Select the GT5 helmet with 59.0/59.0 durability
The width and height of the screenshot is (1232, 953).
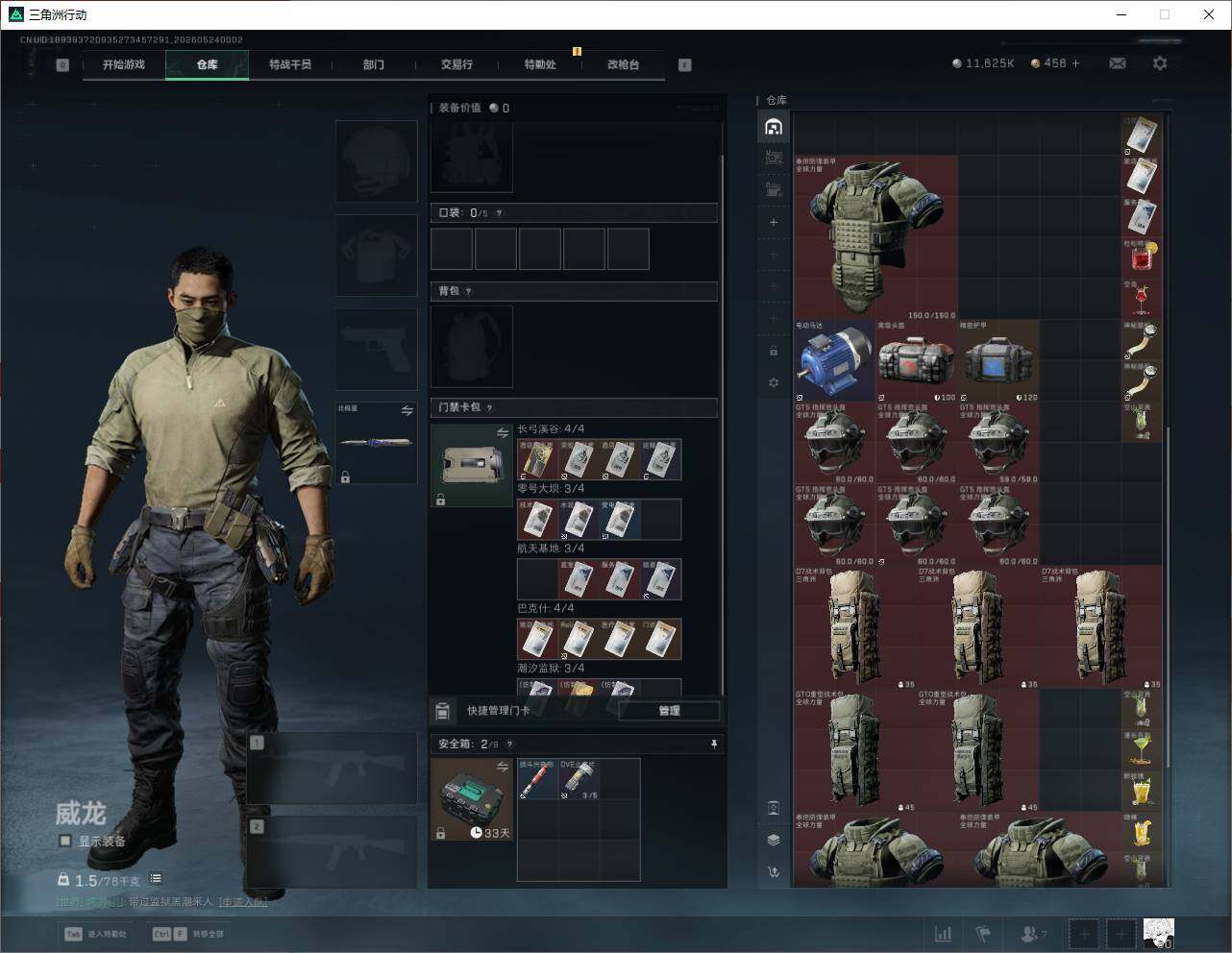pyautogui.click(x=998, y=442)
